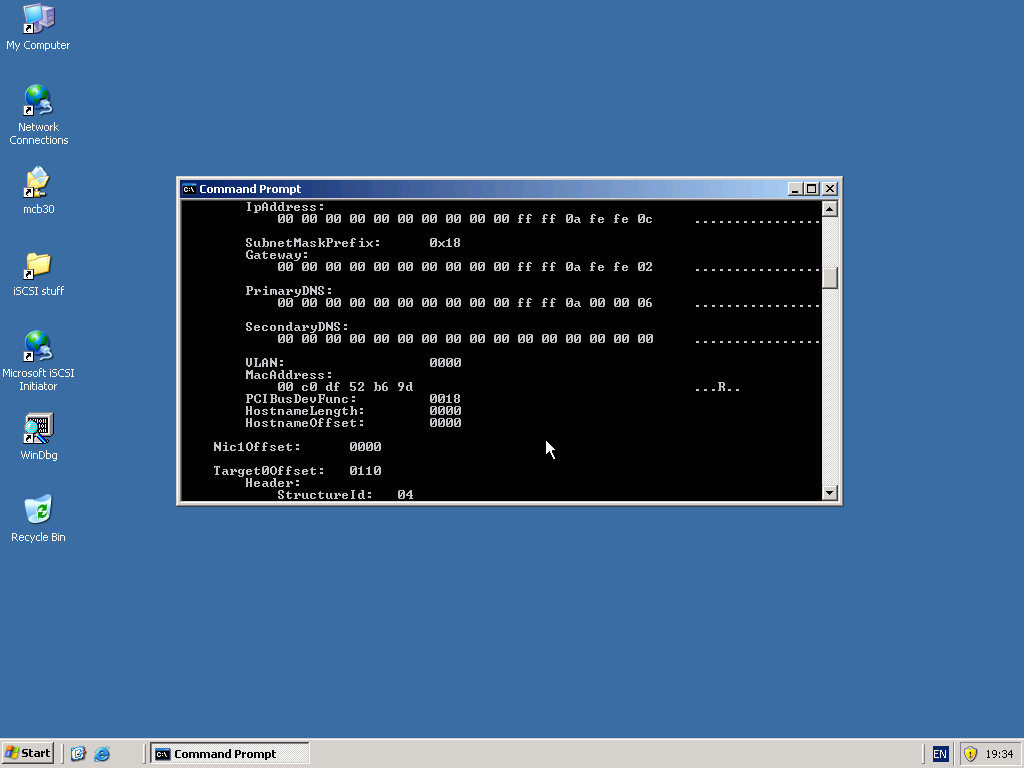Open the Start menu
This screenshot has width=1024, height=768.
[29, 754]
